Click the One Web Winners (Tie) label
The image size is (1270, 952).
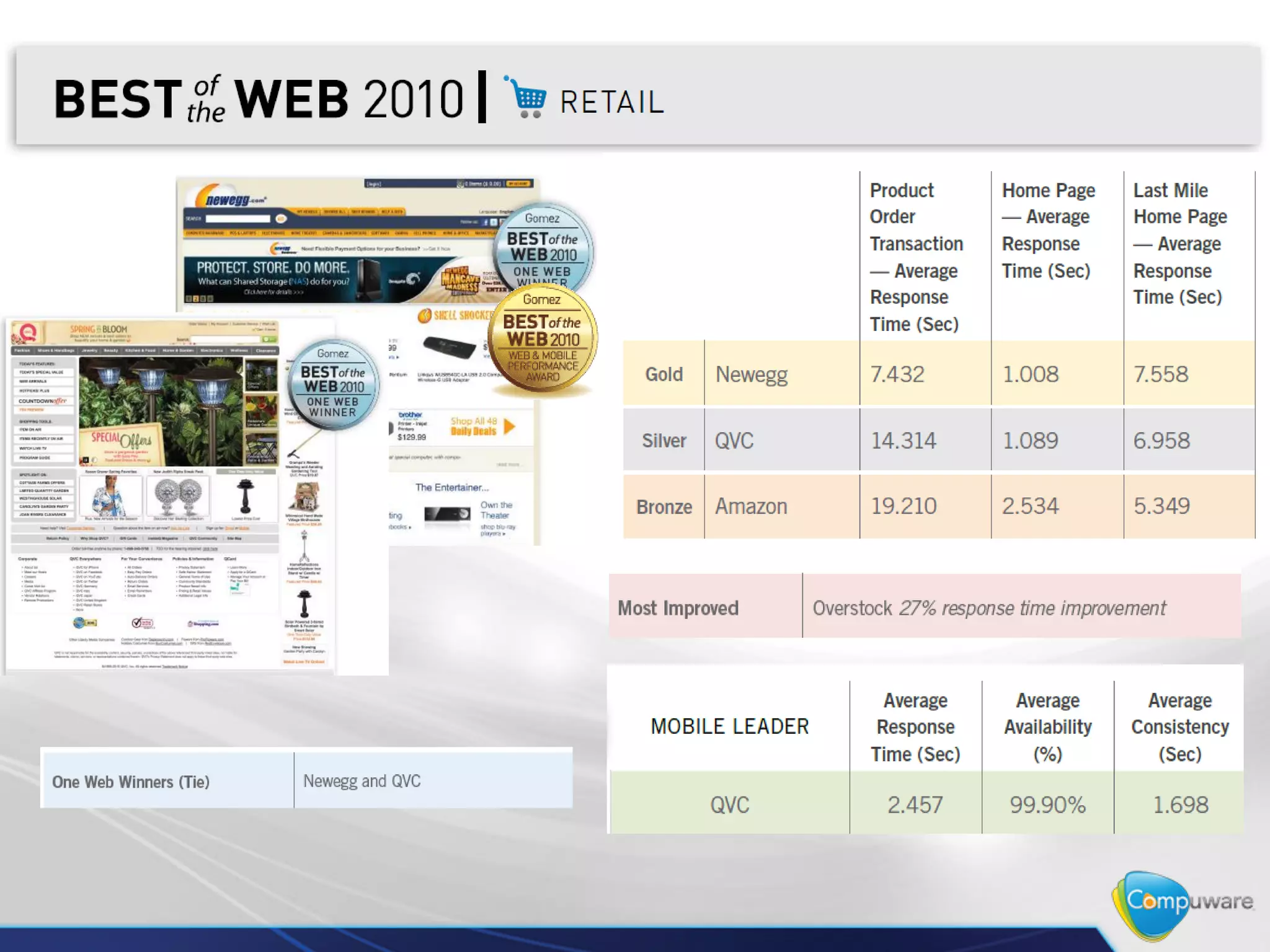(131, 782)
